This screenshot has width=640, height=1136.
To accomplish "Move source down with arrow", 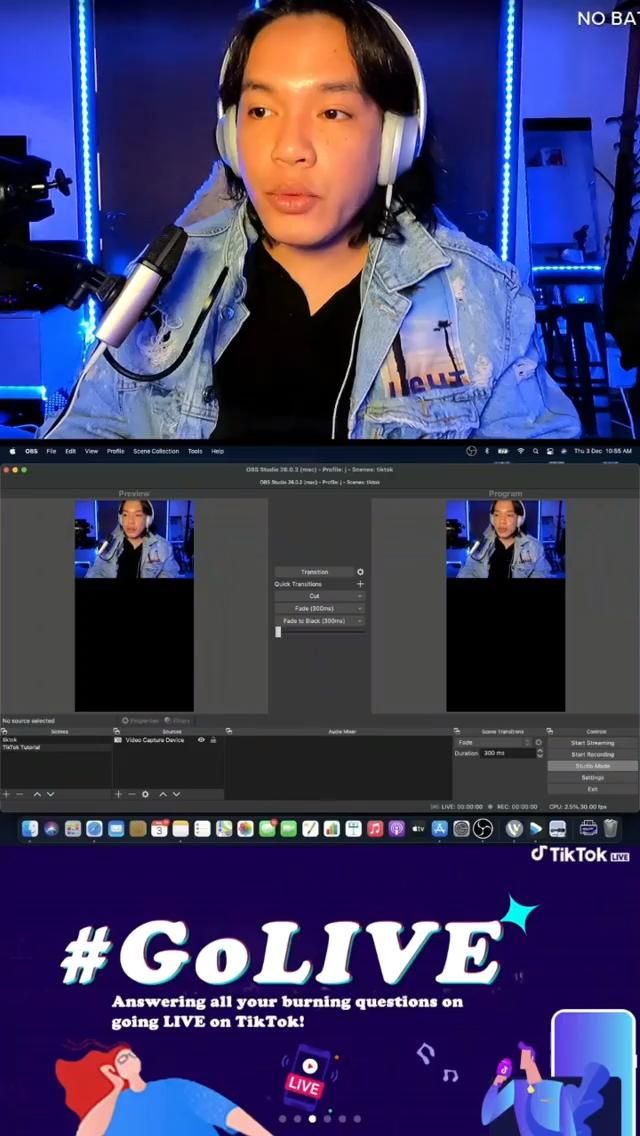I will (x=176, y=794).
